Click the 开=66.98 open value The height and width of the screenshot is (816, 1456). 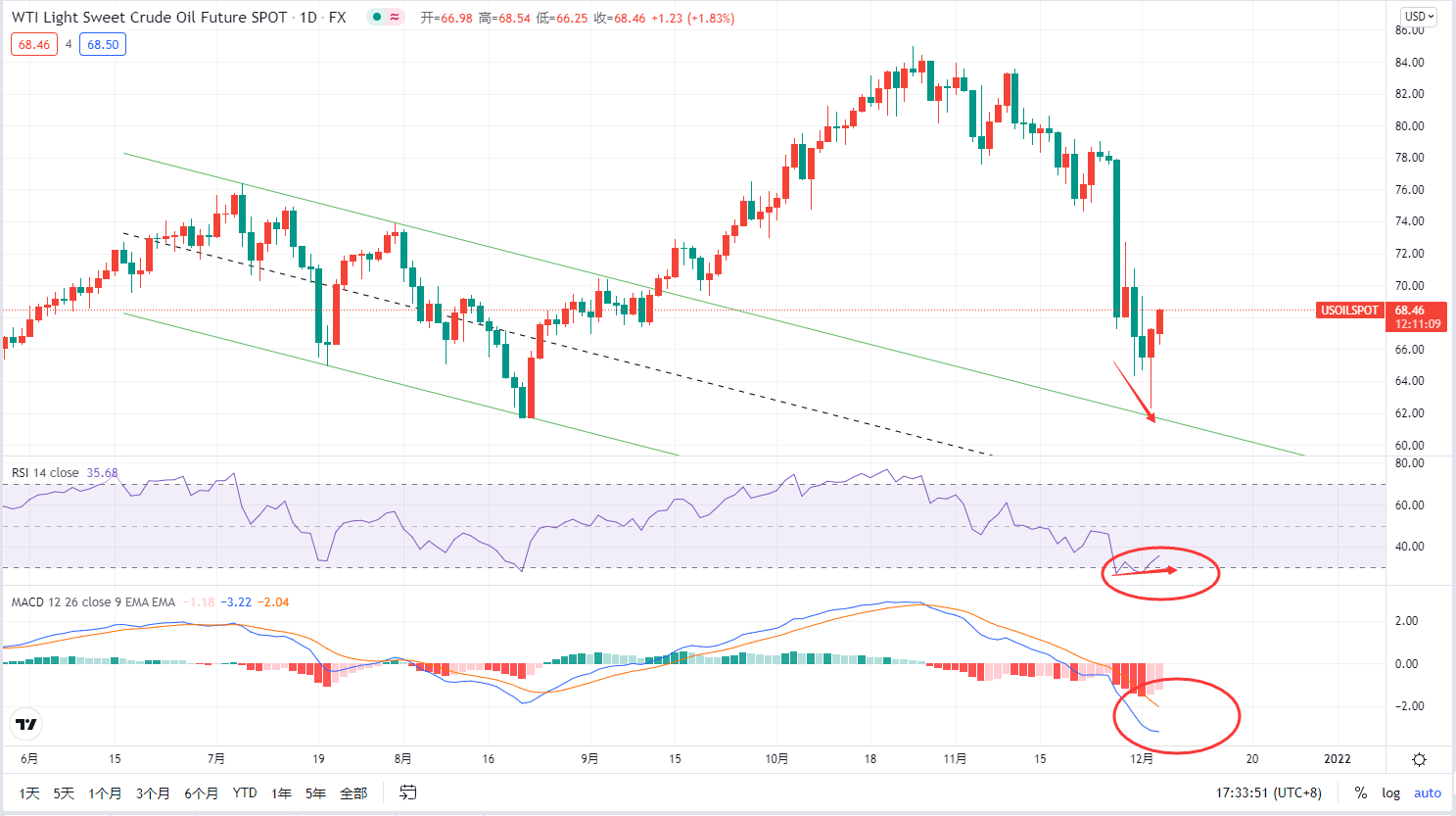[446, 18]
